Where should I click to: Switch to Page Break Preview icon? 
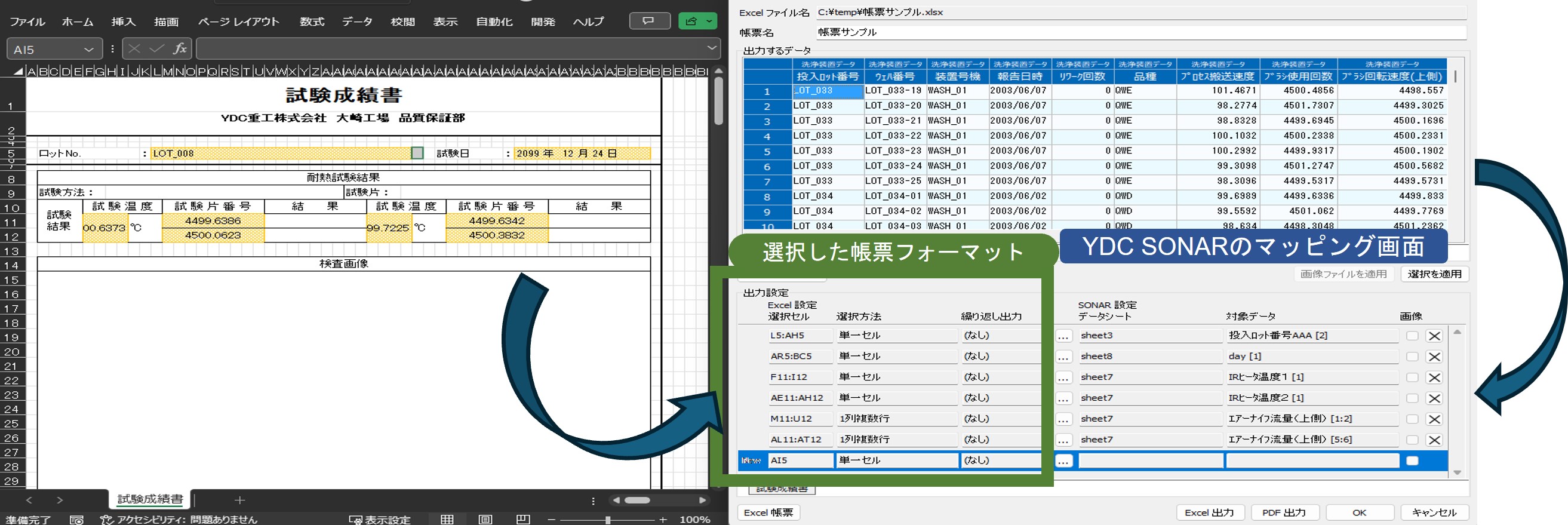(523, 520)
